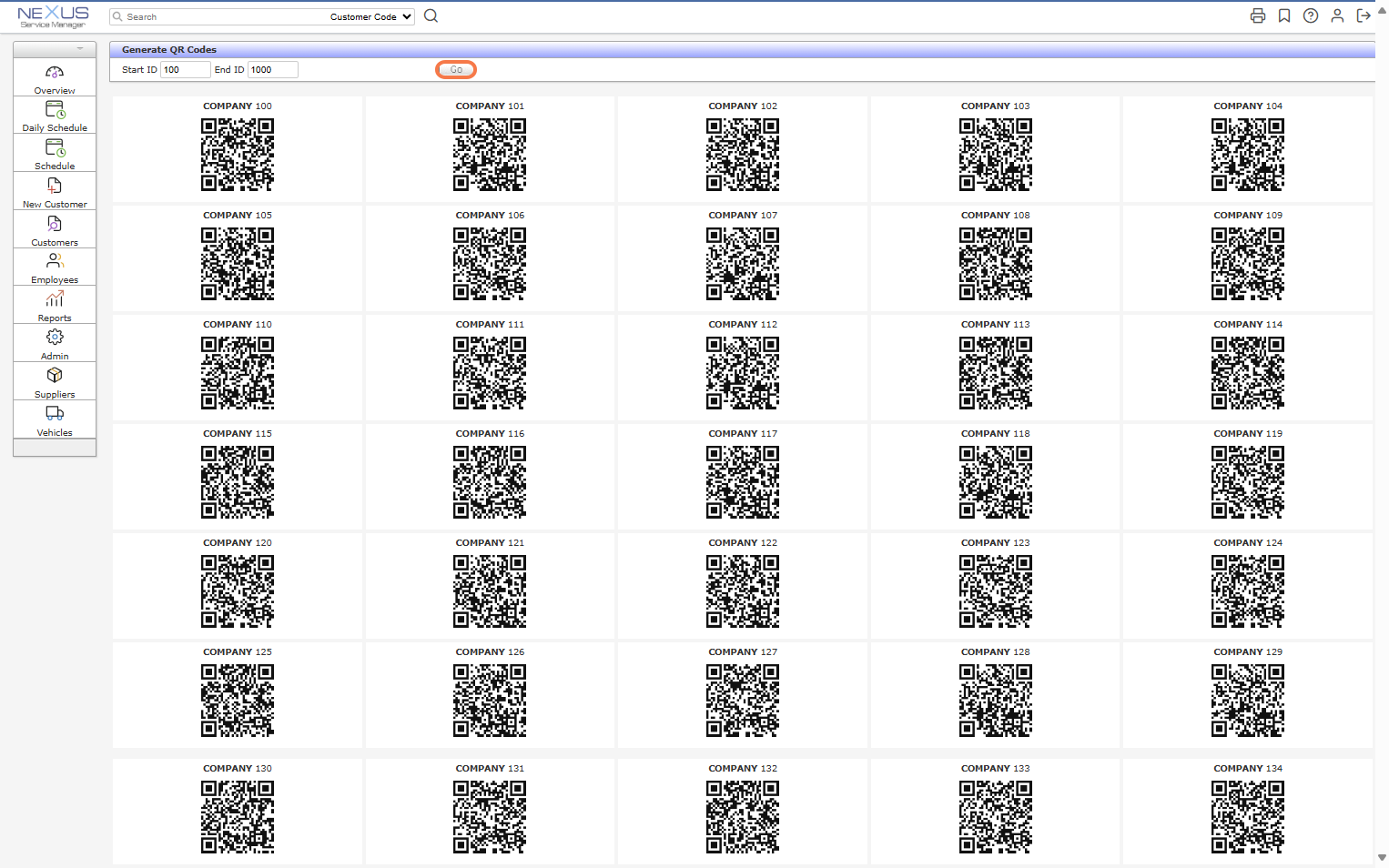Select the COMPANY 109 QR code
Viewport: 1389px width, 868px height.
pos(1248,264)
